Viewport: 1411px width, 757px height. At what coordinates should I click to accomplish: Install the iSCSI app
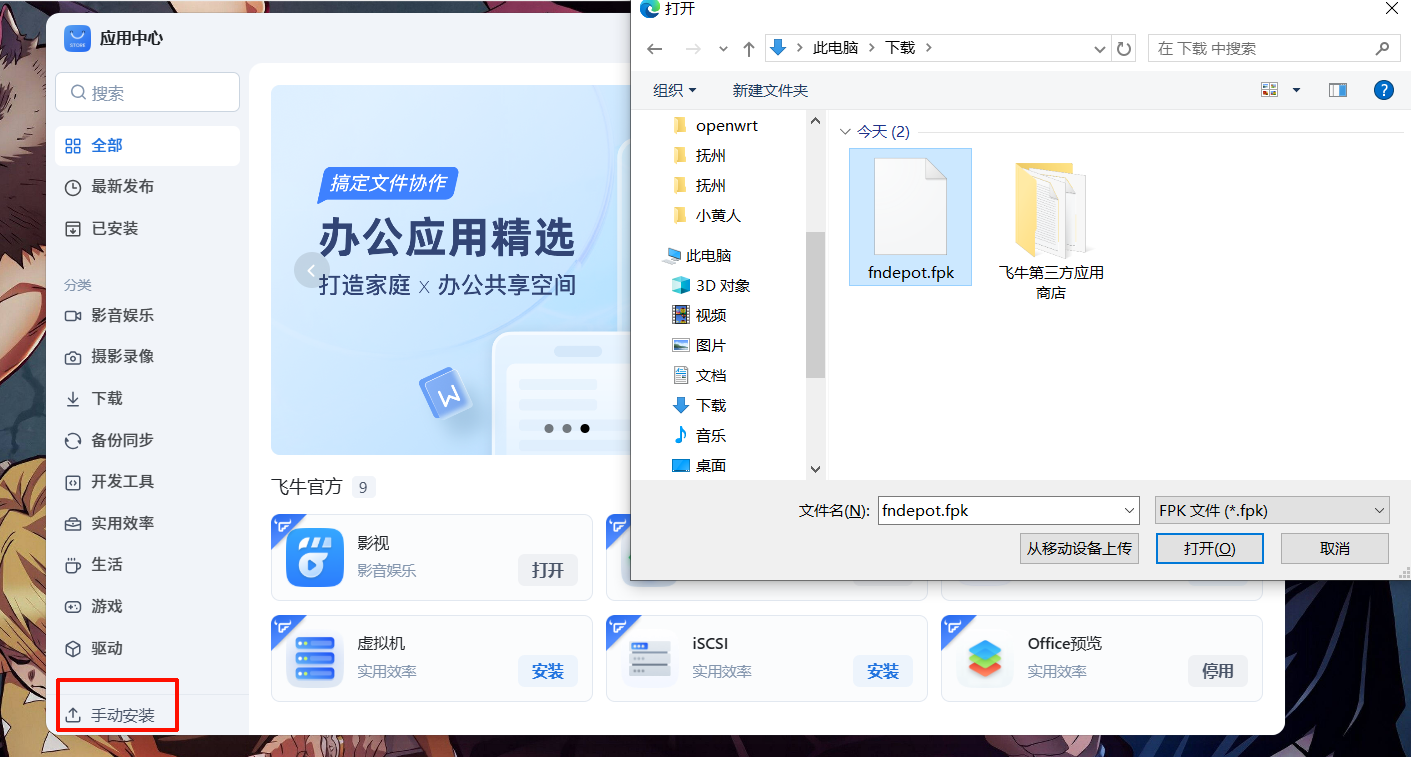click(883, 671)
